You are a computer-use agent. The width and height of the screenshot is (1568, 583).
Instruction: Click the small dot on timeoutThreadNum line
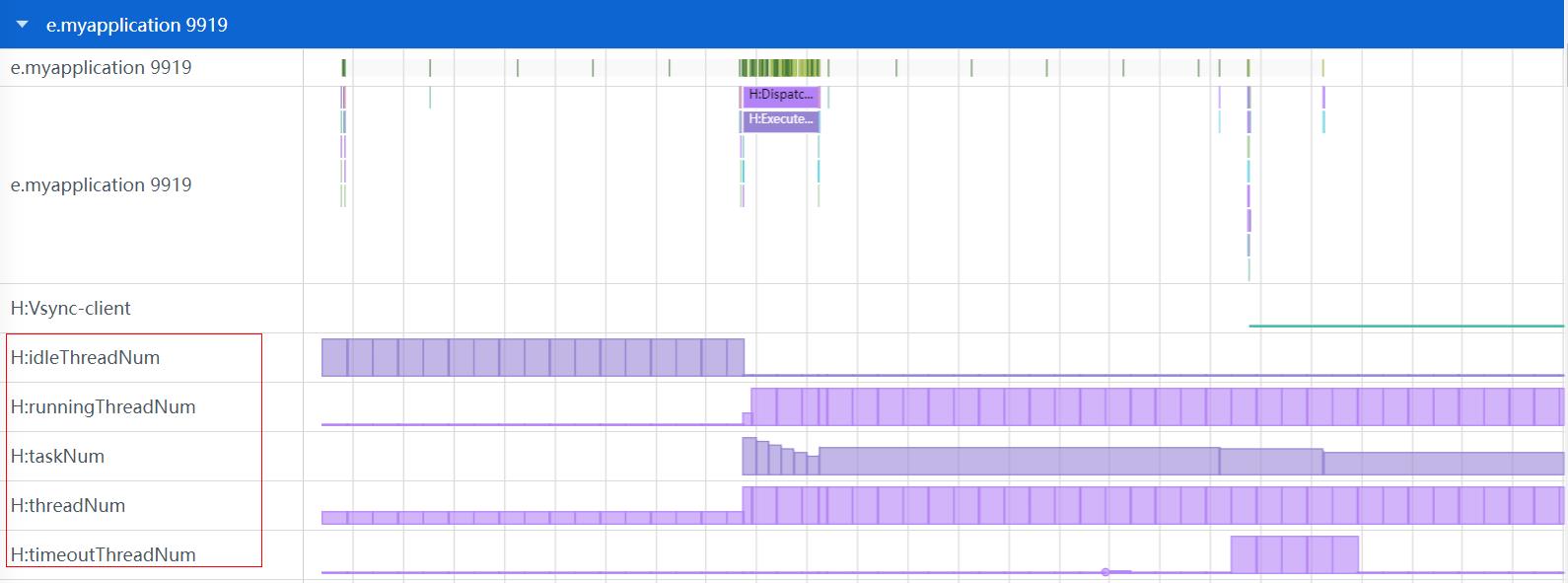[1105, 572]
